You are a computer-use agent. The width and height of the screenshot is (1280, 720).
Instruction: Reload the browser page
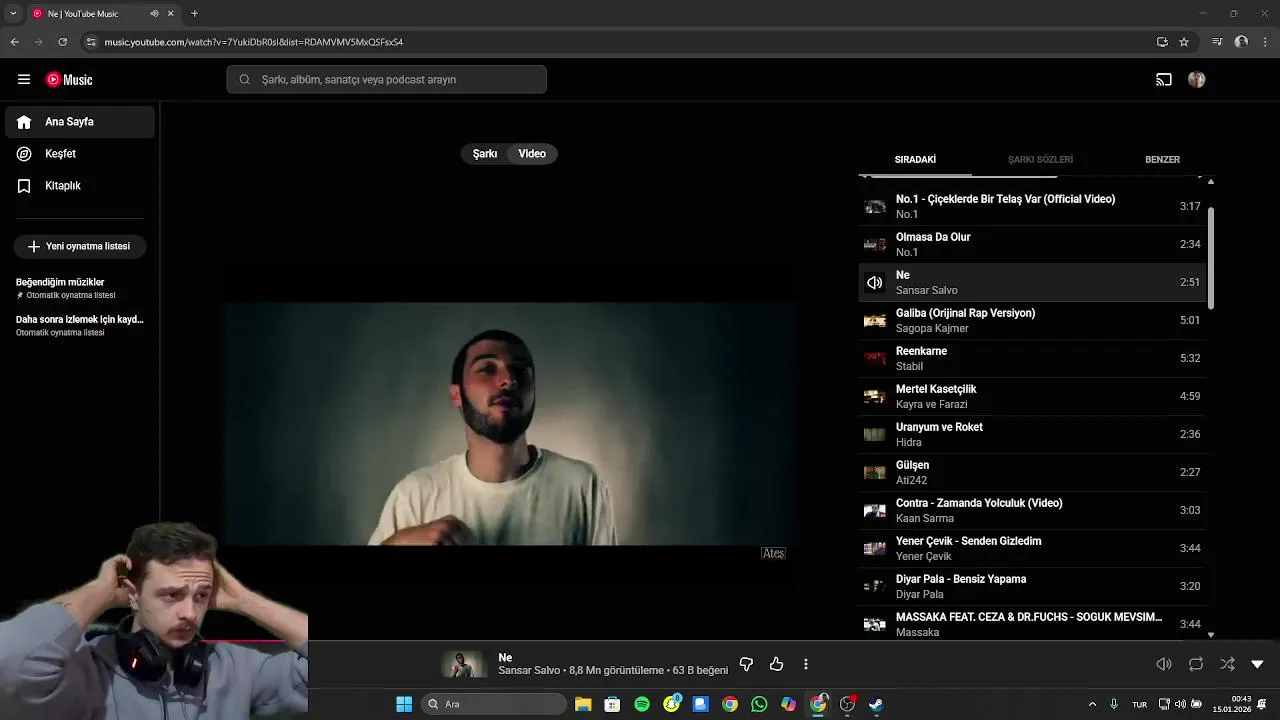click(63, 42)
